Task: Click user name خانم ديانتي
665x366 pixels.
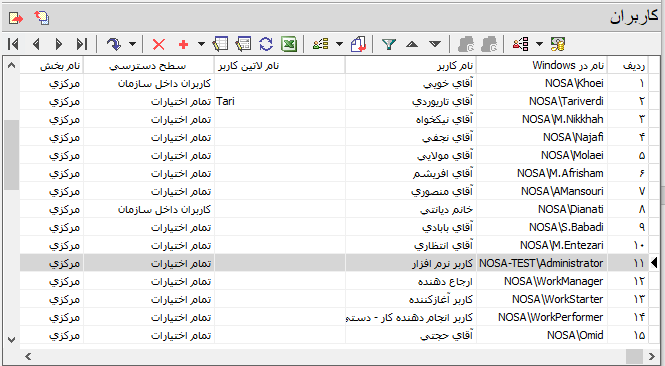Action: coord(446,210)
